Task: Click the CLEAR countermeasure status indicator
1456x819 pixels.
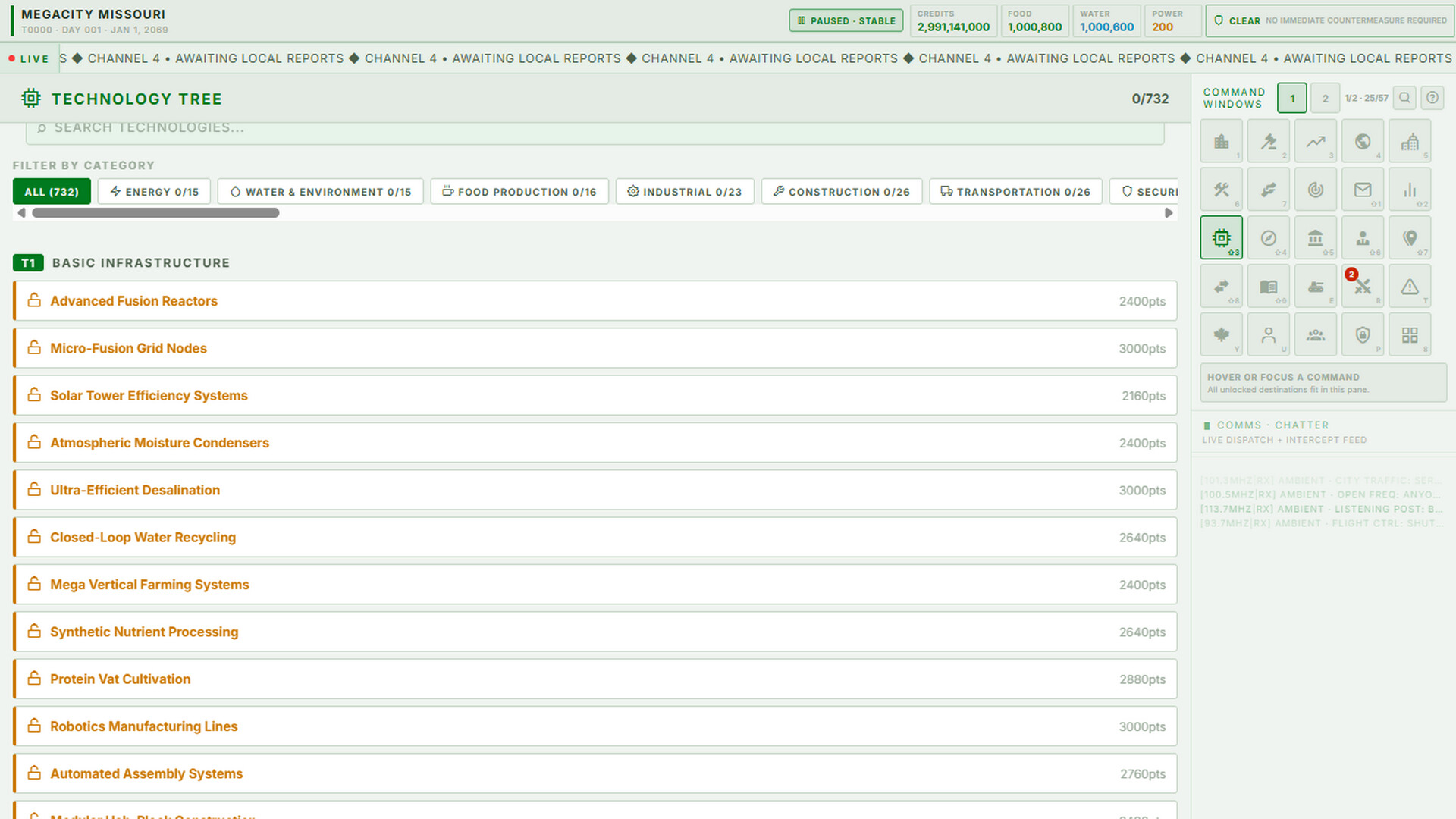Action: pos(1330,20)
